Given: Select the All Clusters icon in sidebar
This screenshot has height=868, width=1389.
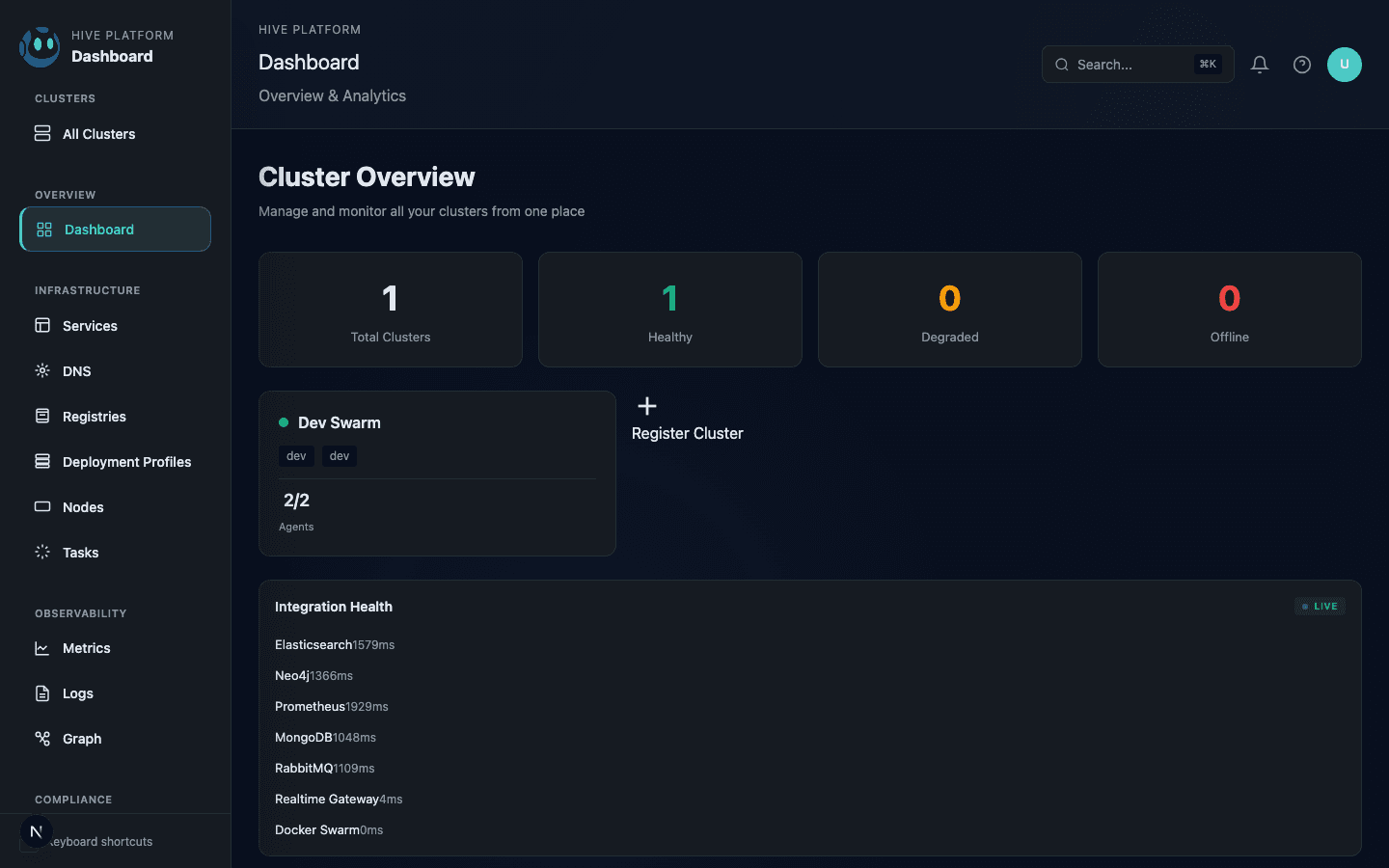Looking at the screenshot, I should coord(42,133).
